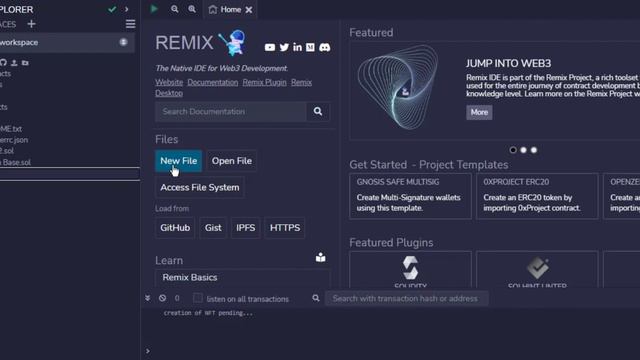Open the Solhint Linter plugin card
Screen dimensions: 640x360
537,269
